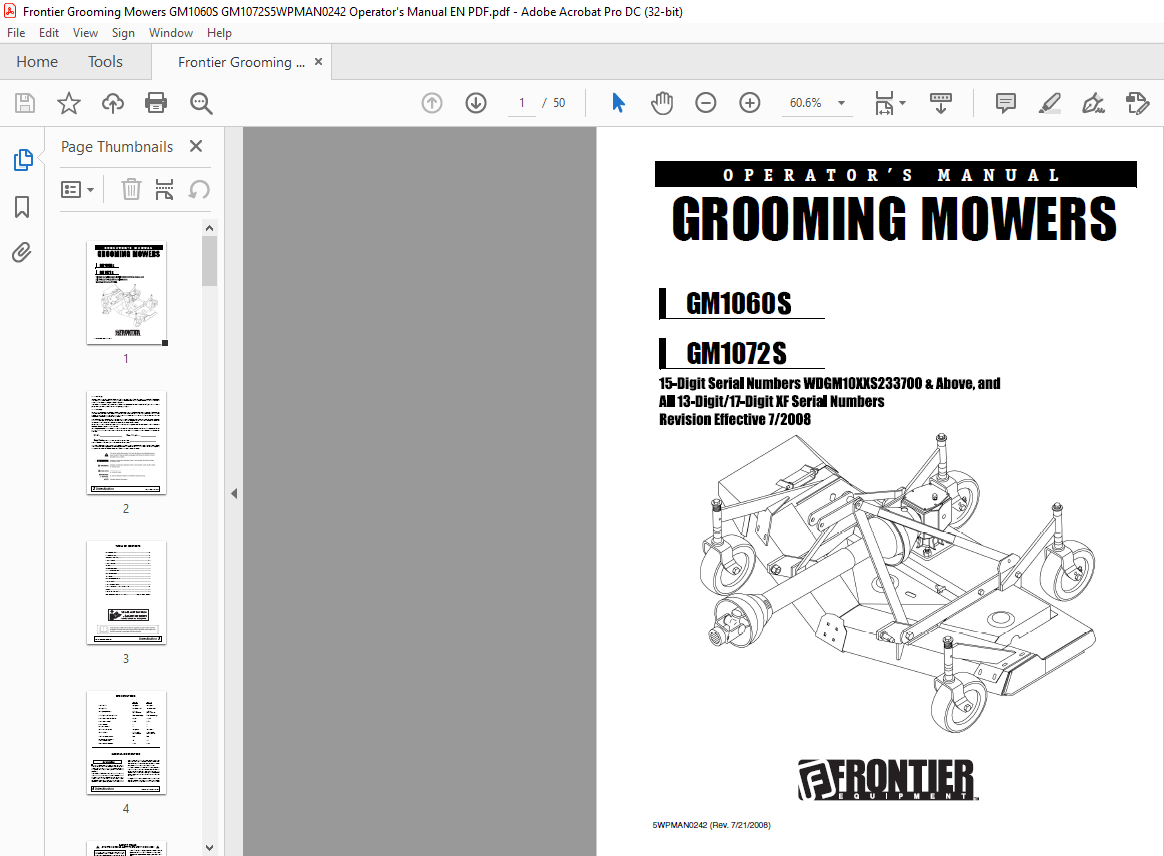The width and height of the screenshot is (1164, 856).
Task: Go to next page arrow
Action: (x=476, y=102)
